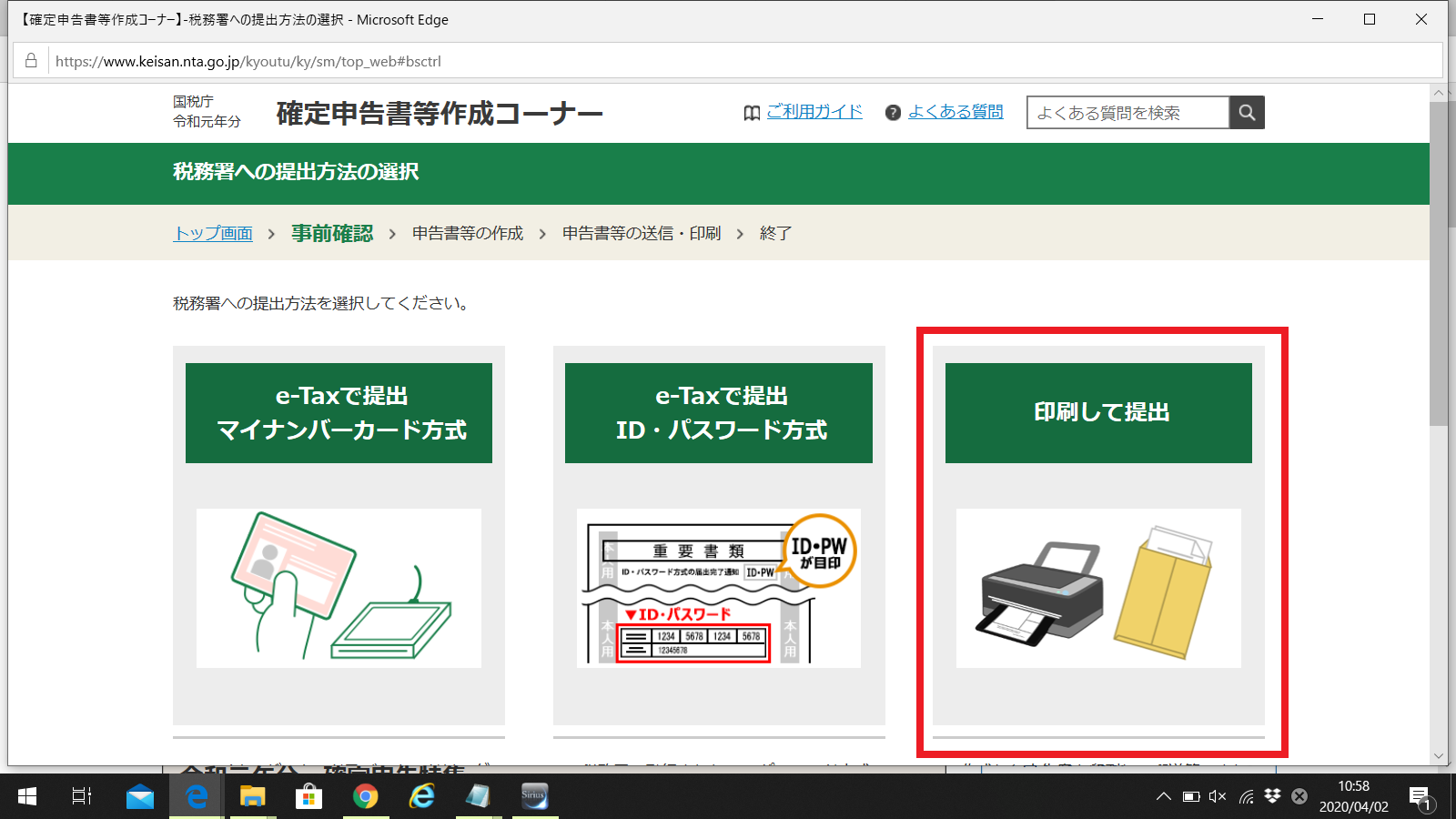
Task: Click inside the よくある質問を検索 search box
Action: pyautogui.click(x=1128, y=112)
